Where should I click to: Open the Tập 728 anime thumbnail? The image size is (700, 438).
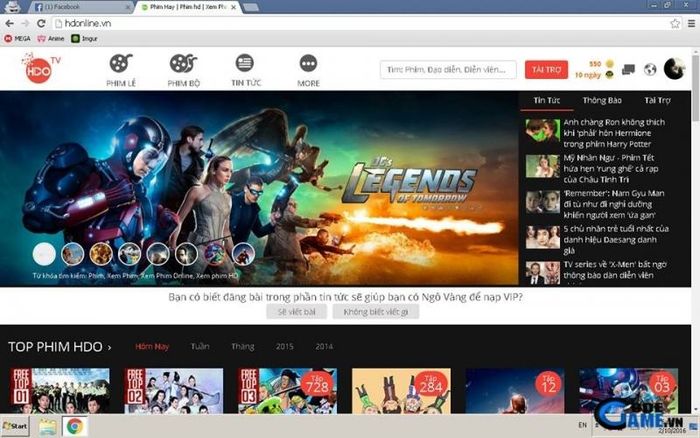pos(288,391)
